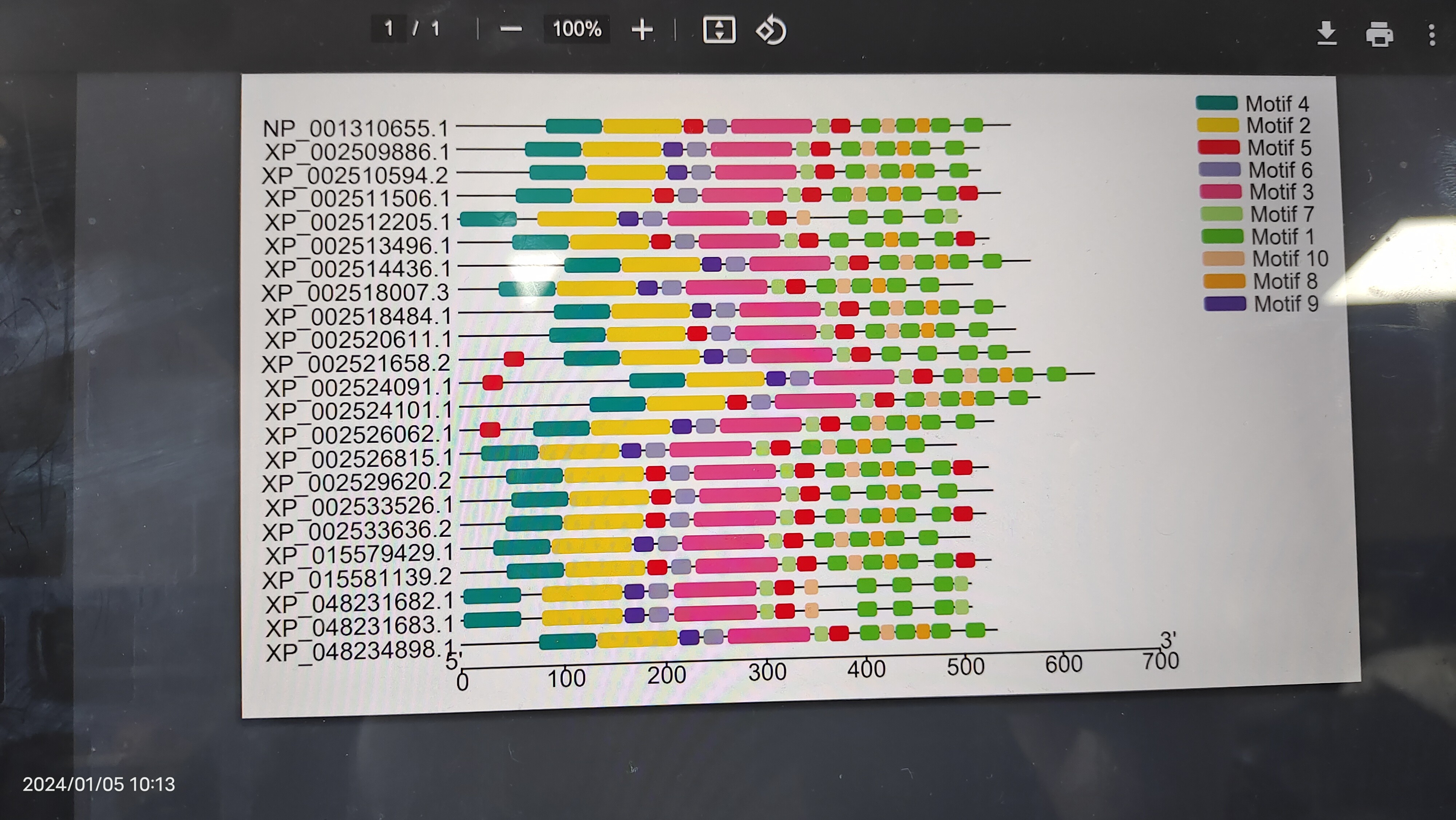
Task: Click the Motif 6 legend swatch
Action: click(1220, 169)
